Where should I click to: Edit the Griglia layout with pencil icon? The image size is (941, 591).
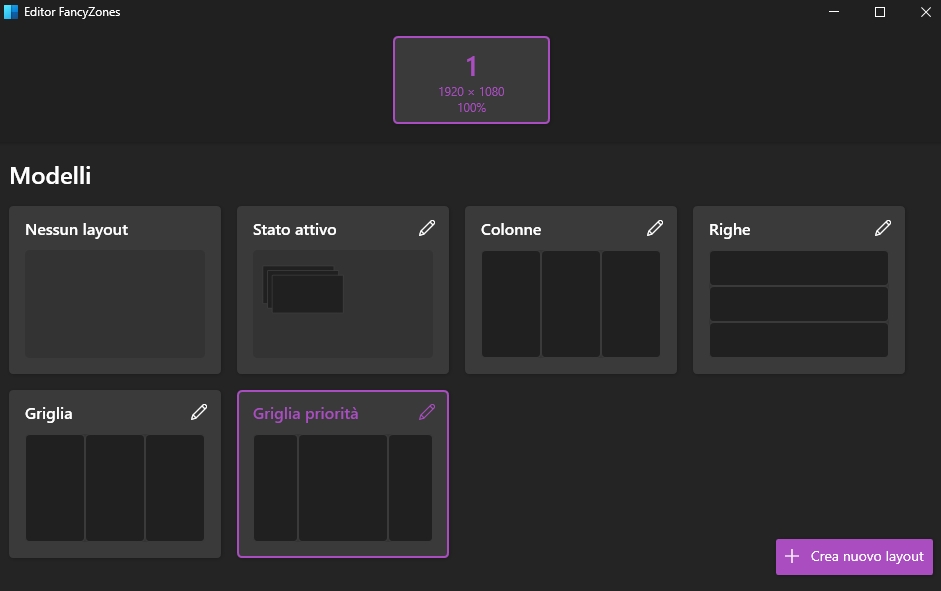tap(199, 412)
